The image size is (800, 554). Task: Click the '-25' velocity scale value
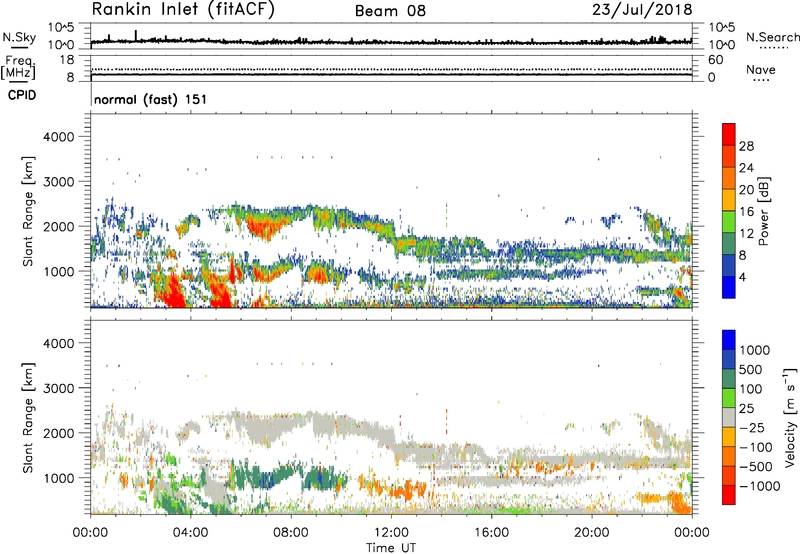tap(752, 427)
